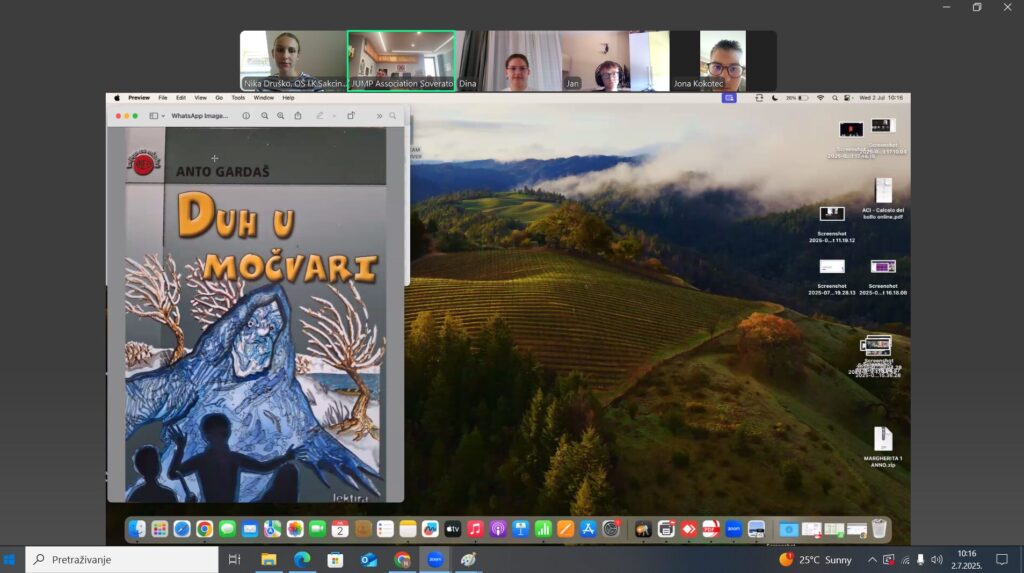Viewport: 1024px width, 573px height.
Task: Open Calendar from the Mac dock
Action: click(340, 529)
